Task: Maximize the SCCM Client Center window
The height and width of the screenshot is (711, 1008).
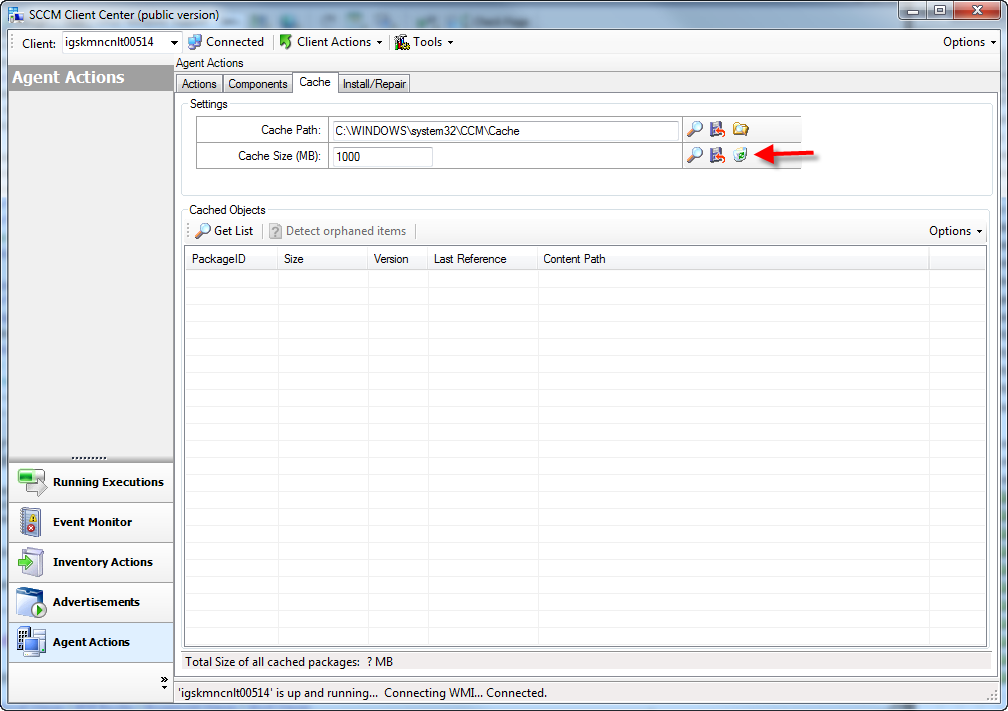Action: pos(940,10)
